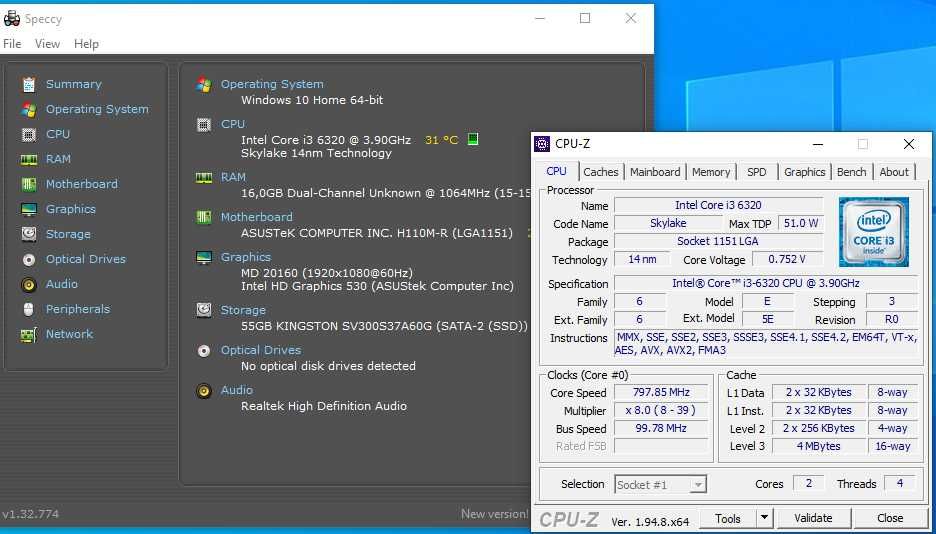Open the CPU heading link in Speccy summary

coord(233,124)
